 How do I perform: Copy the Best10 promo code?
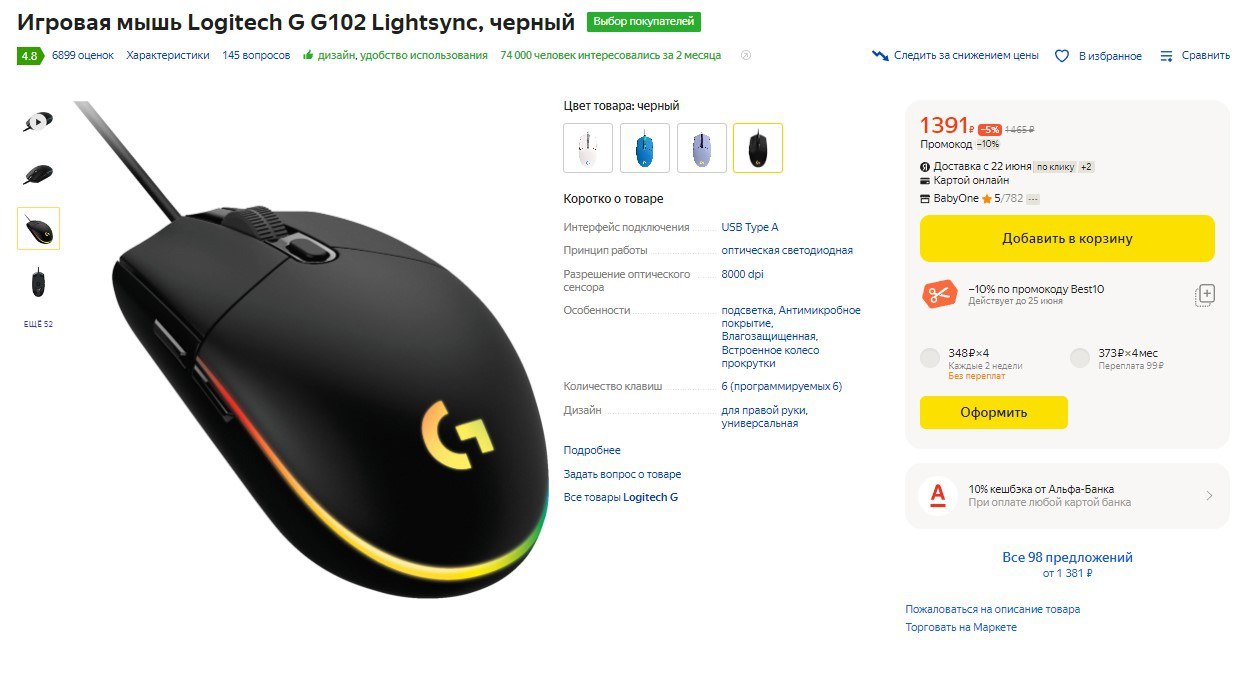tap(1205, 295)
